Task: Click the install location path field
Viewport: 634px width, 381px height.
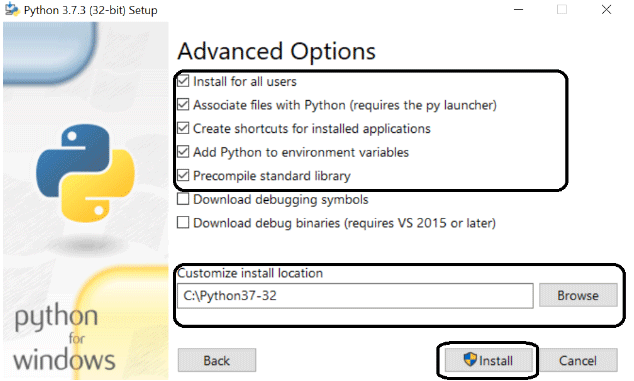Action: [x=355, y=296]
